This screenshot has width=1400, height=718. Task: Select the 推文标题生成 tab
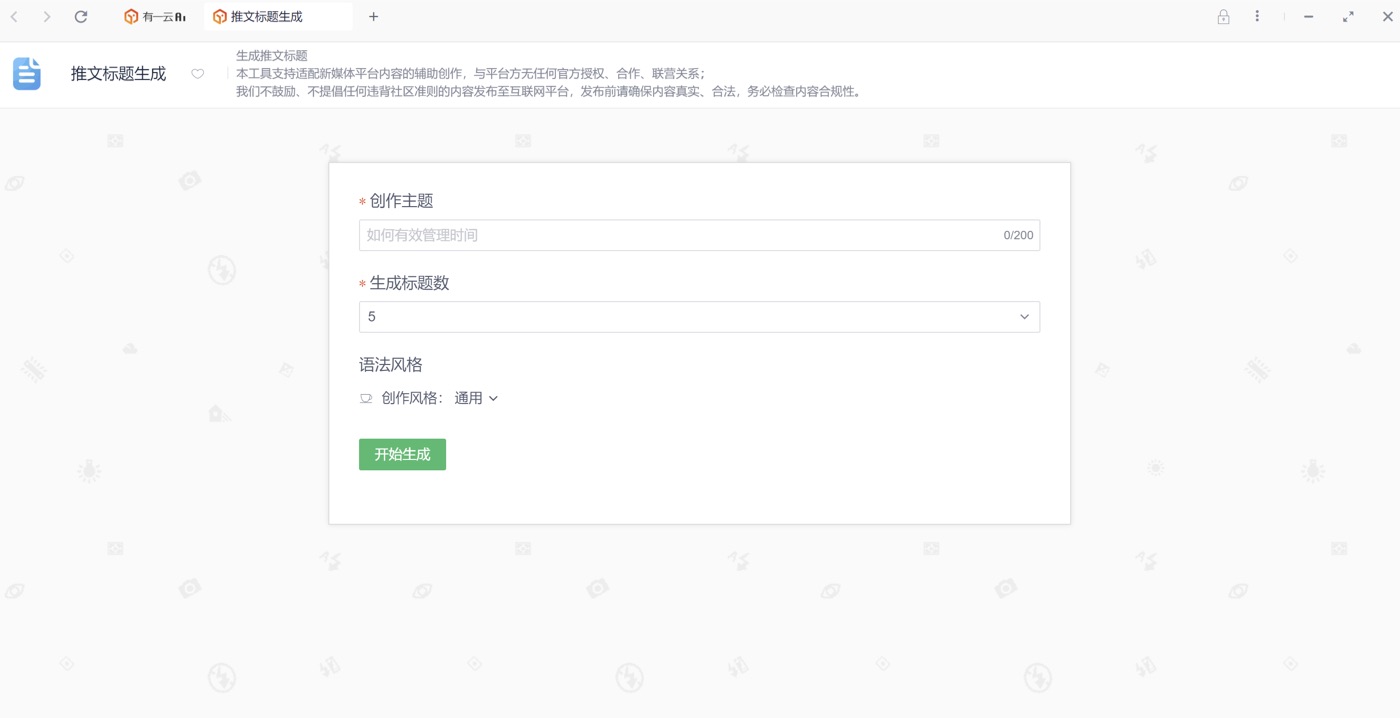278,17
